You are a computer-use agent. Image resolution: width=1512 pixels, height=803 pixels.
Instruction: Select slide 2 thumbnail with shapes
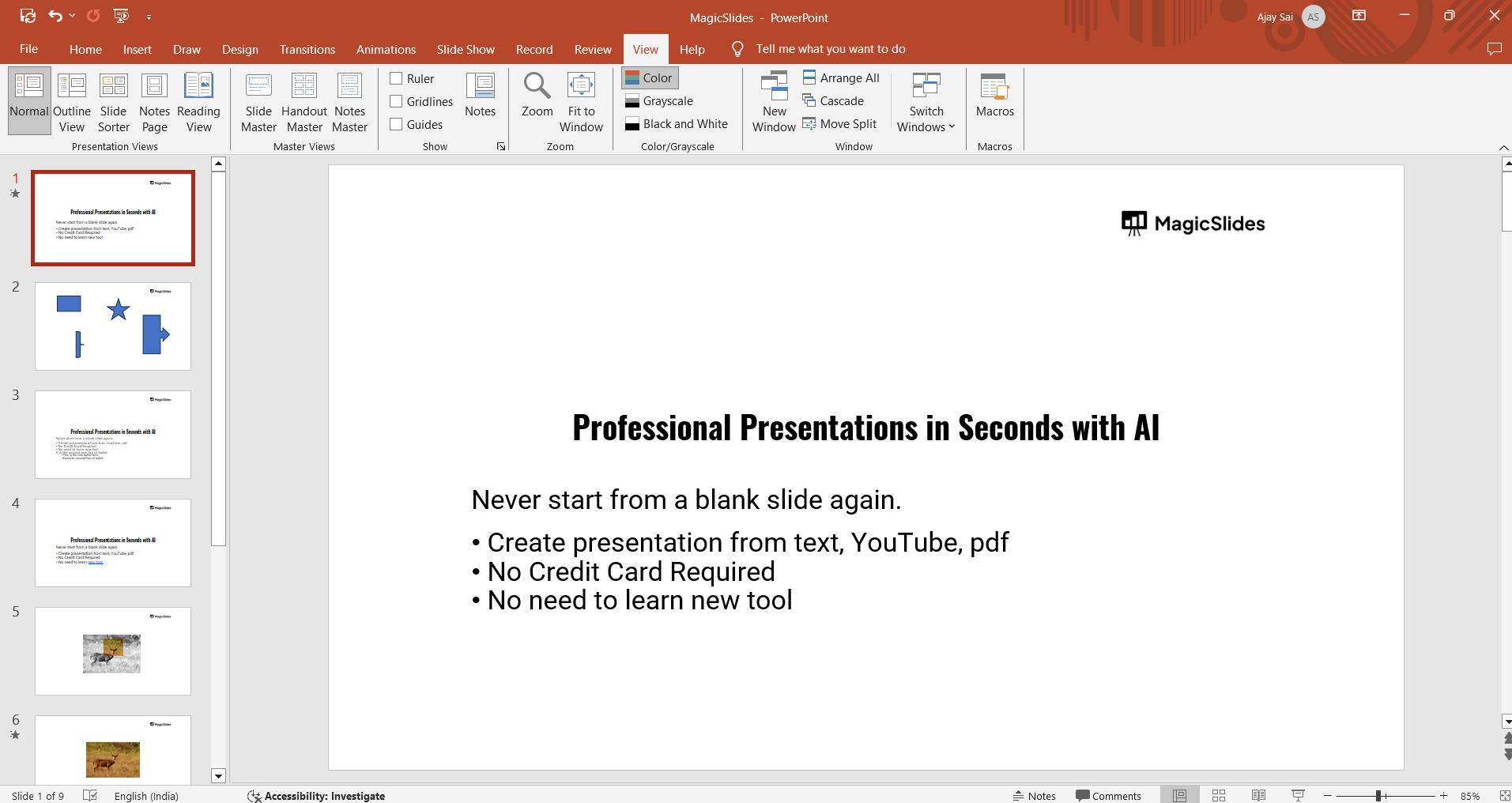tap(113, 326)
